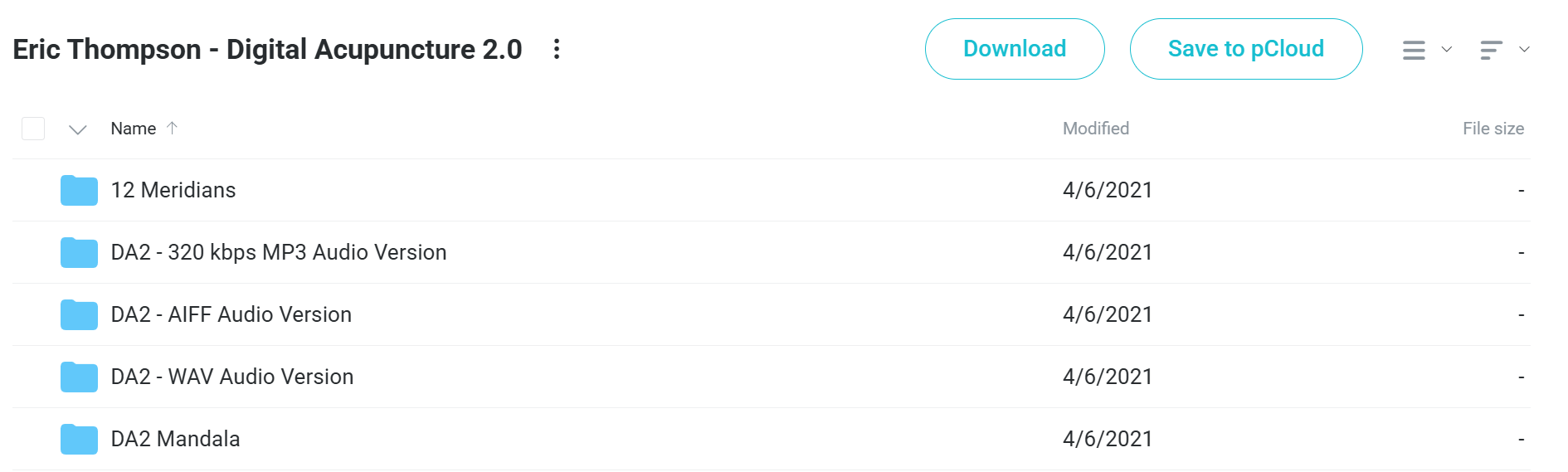The width and height of the screenshot is (1568, 472).
Task: Expand the selection chevron next to checkbox
Action: coord(78,129)
